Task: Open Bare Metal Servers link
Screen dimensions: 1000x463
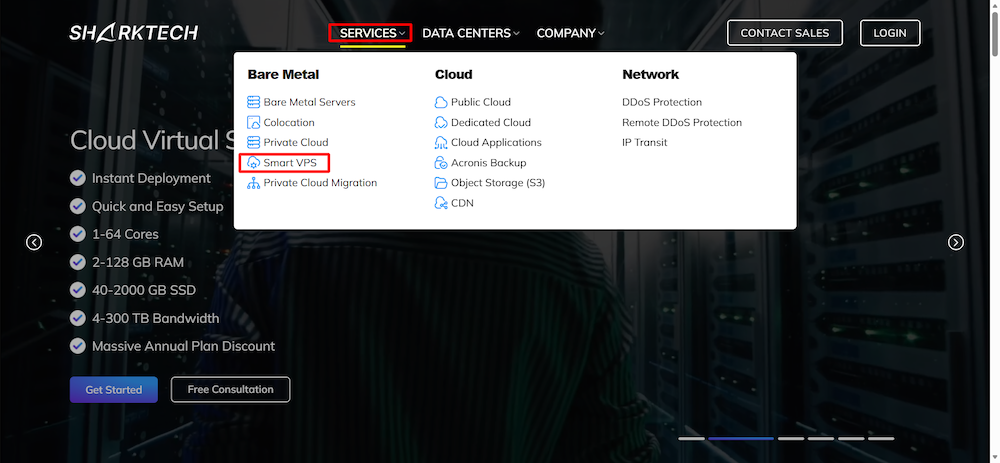Action: pyautogui.click(x=309, y=102)
